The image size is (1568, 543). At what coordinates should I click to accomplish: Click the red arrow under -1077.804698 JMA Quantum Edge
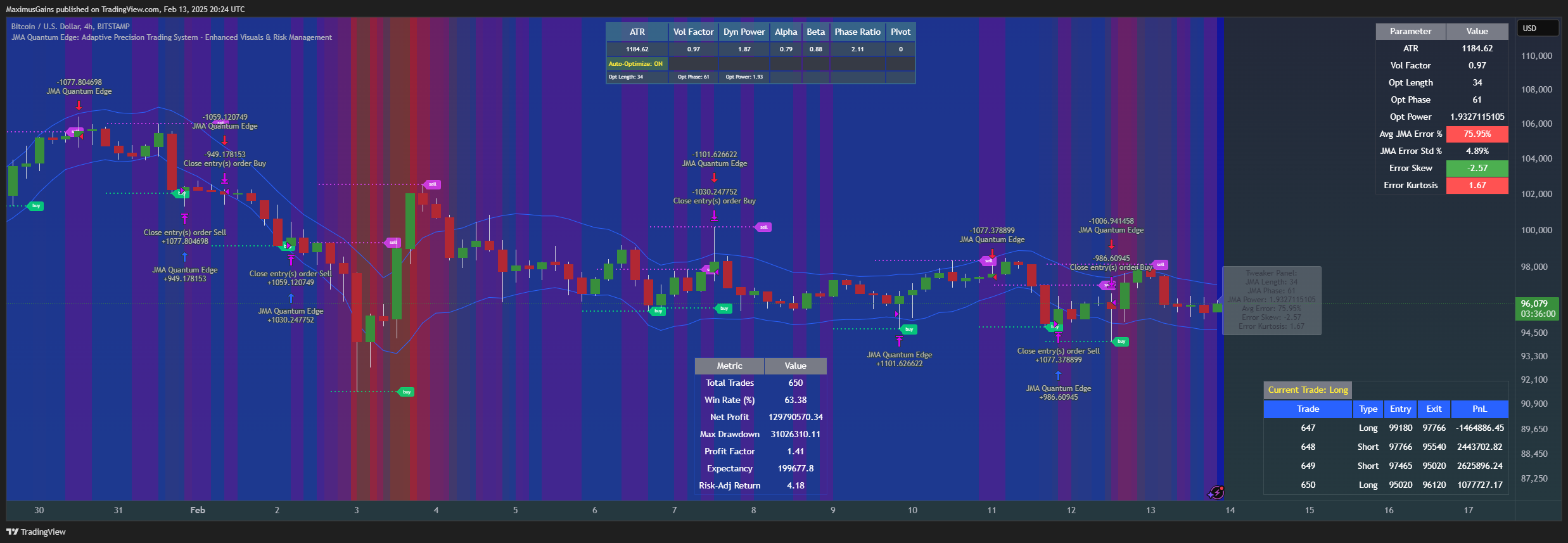coord(79,105)
